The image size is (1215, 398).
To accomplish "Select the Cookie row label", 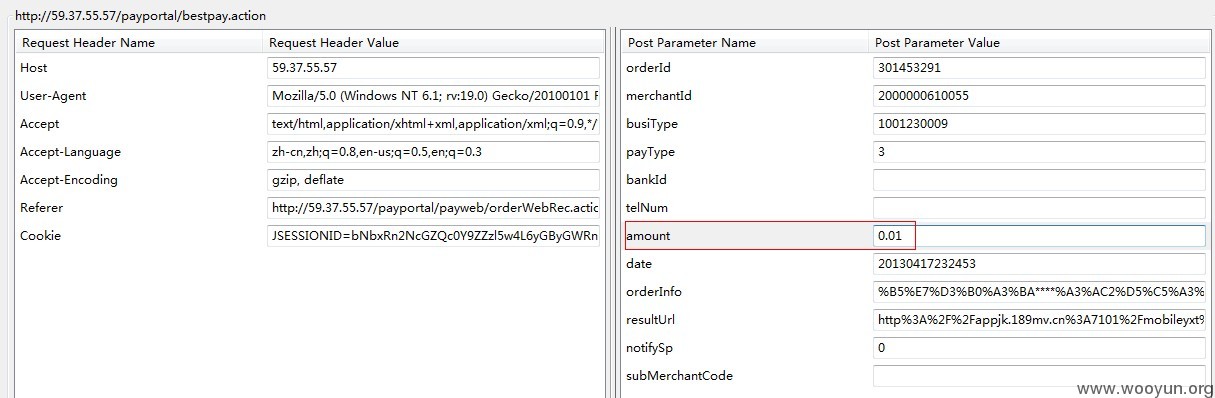I will pos(40,236).
